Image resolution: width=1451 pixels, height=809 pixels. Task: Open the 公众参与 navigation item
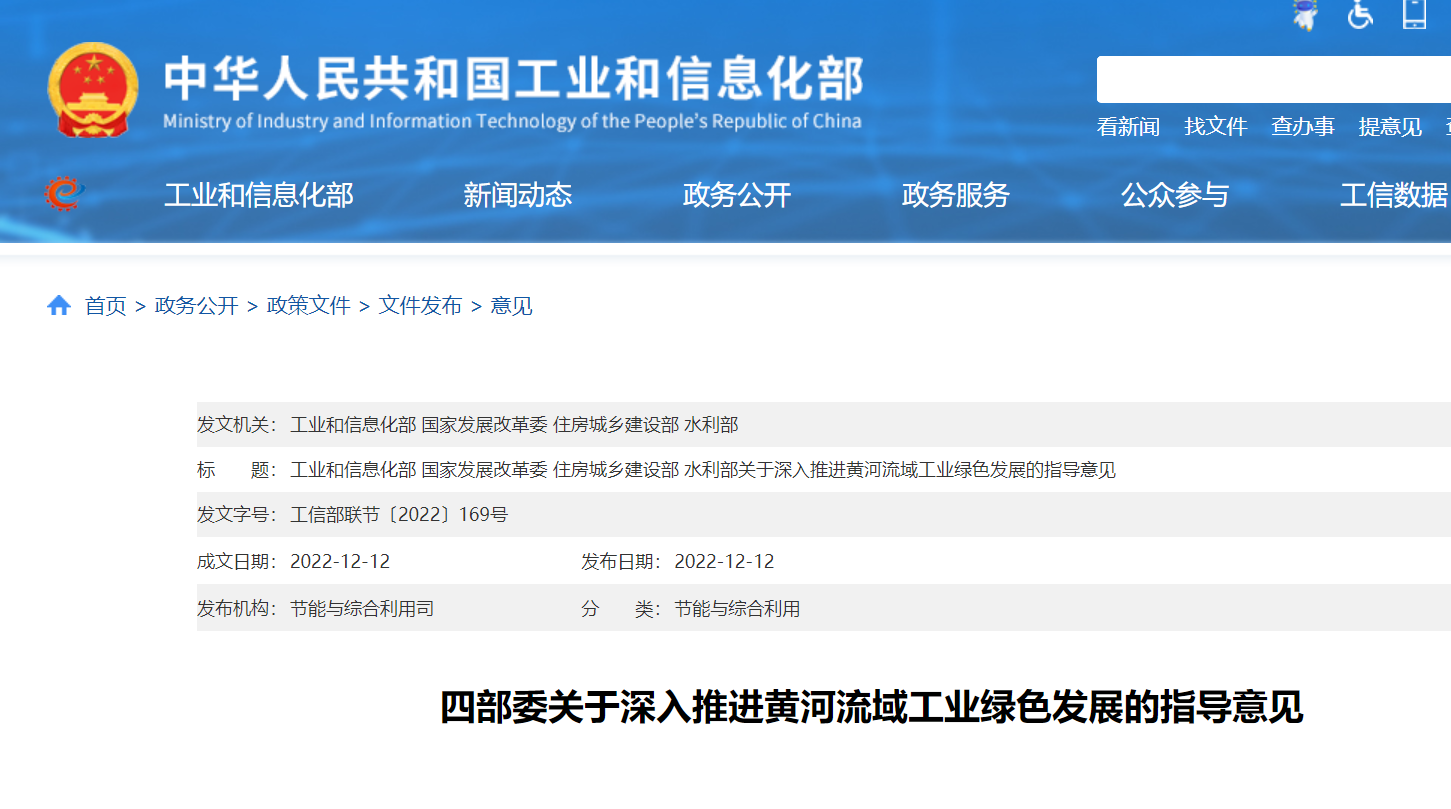(1174, 195)
